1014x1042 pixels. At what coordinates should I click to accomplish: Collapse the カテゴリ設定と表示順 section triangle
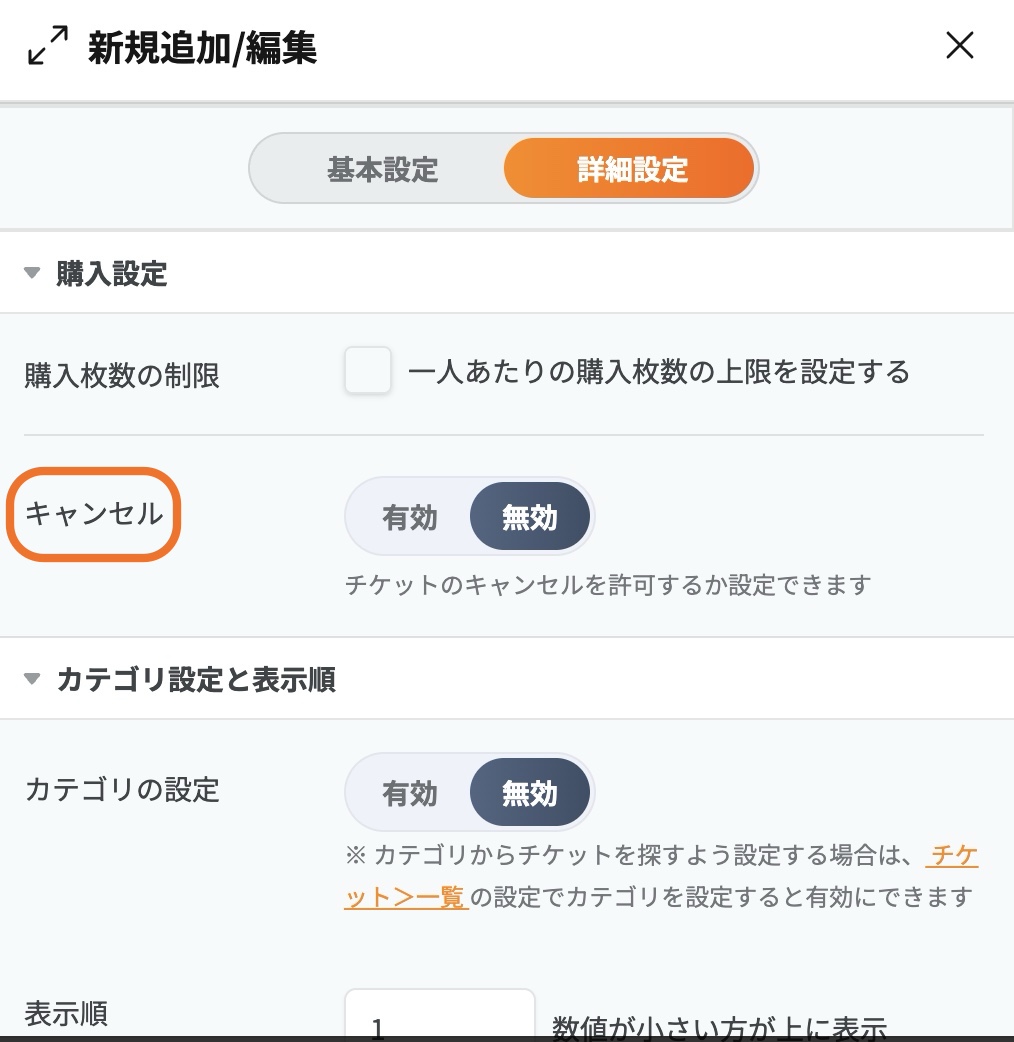click(32, 680)
